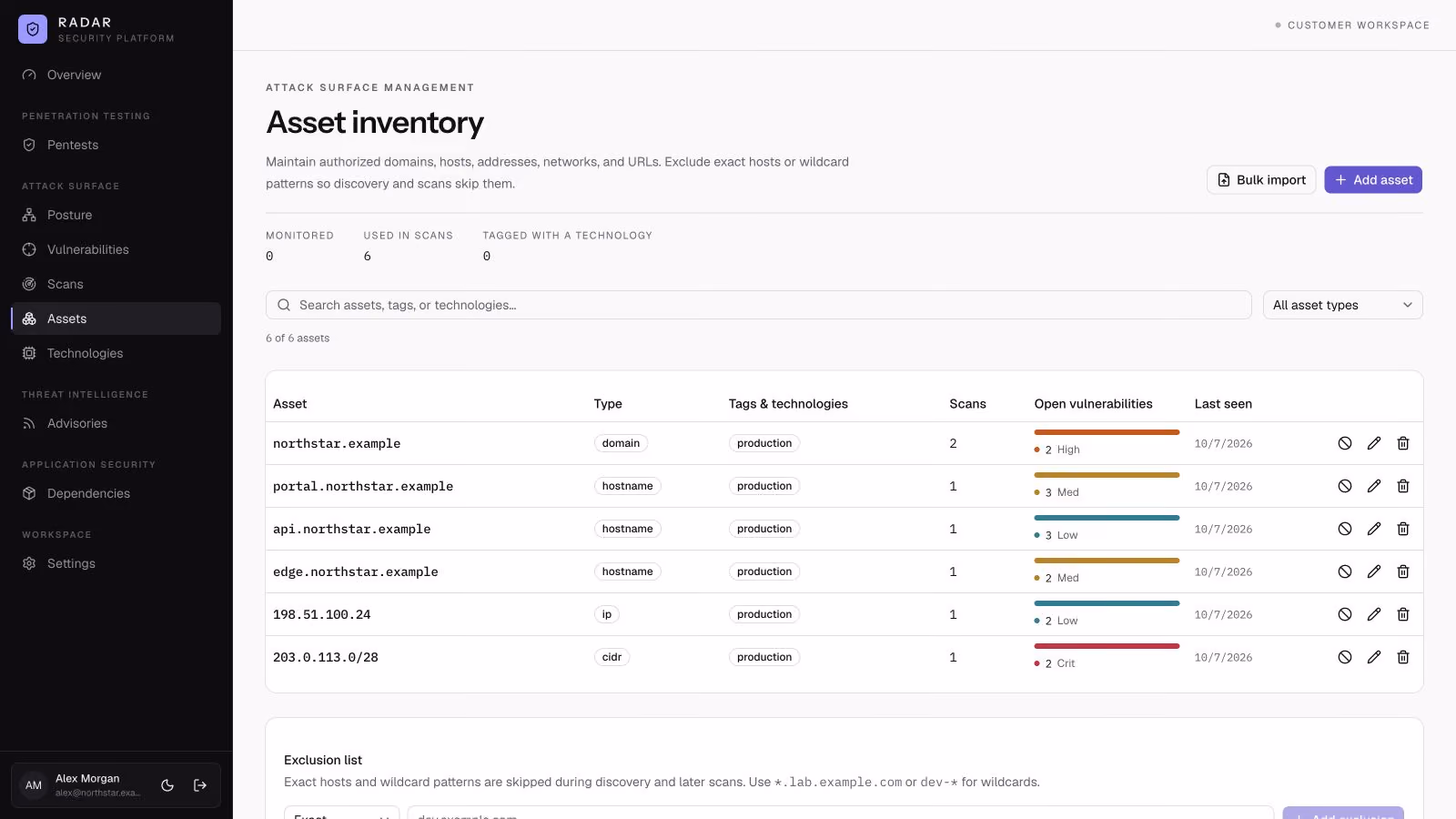This screenshot has width=1456, height=819.
Task: Navigate to Vulnerabilities
Action: [116, 249]
